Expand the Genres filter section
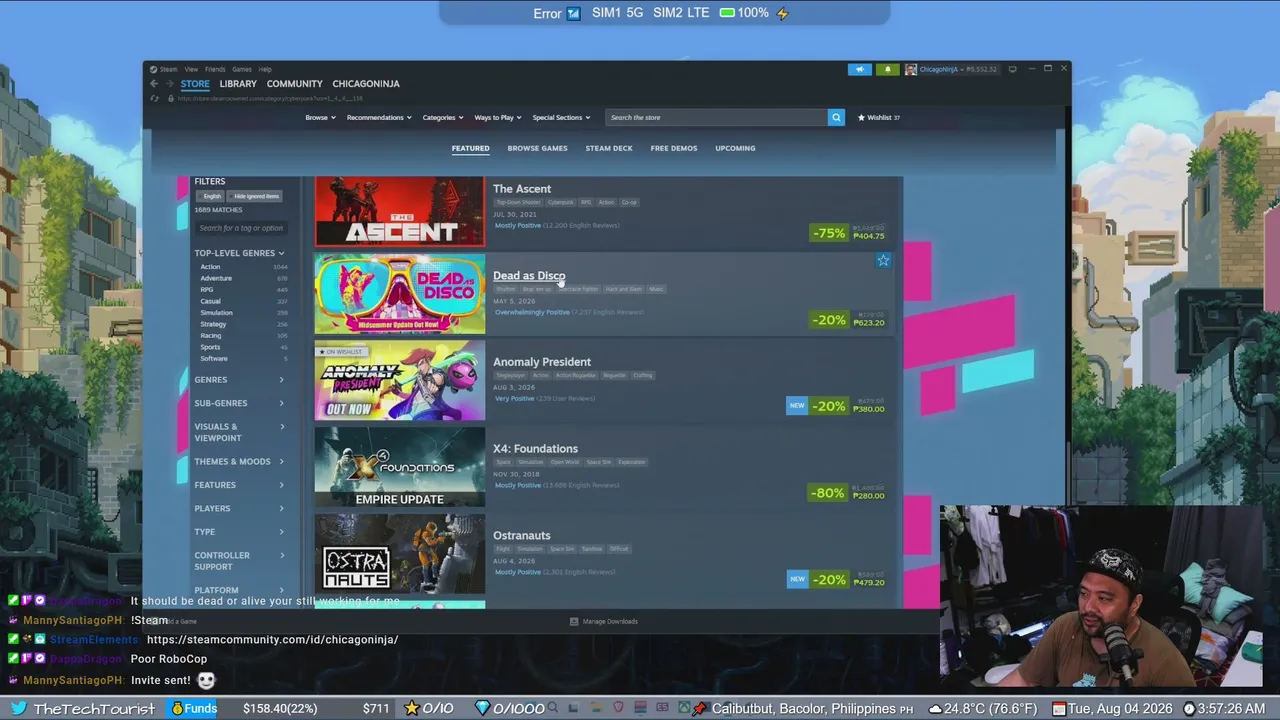Image resolution: width=1280 pixels, height=720 pixels. 239,380
